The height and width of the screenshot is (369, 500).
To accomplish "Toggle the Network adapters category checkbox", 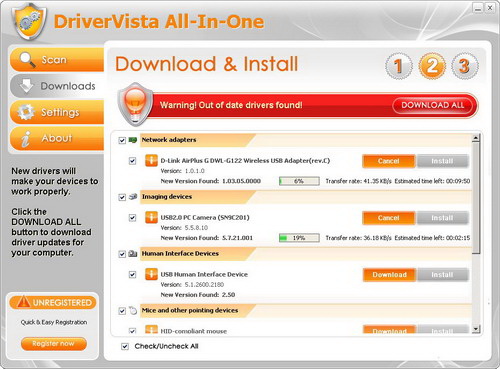I will coord(122,140).
